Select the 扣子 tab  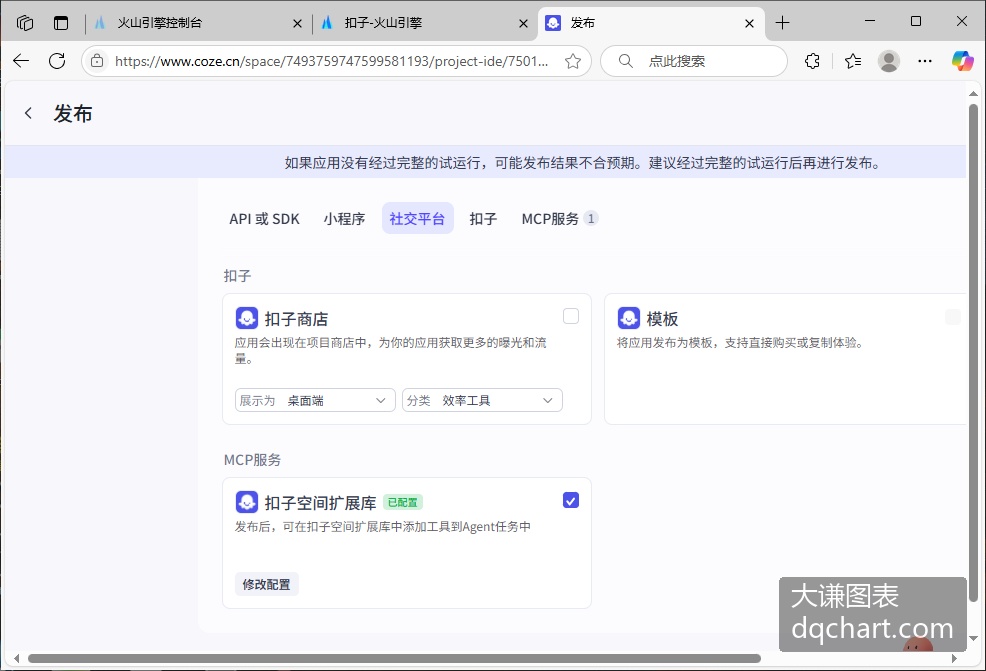click(x=483, y=219)
